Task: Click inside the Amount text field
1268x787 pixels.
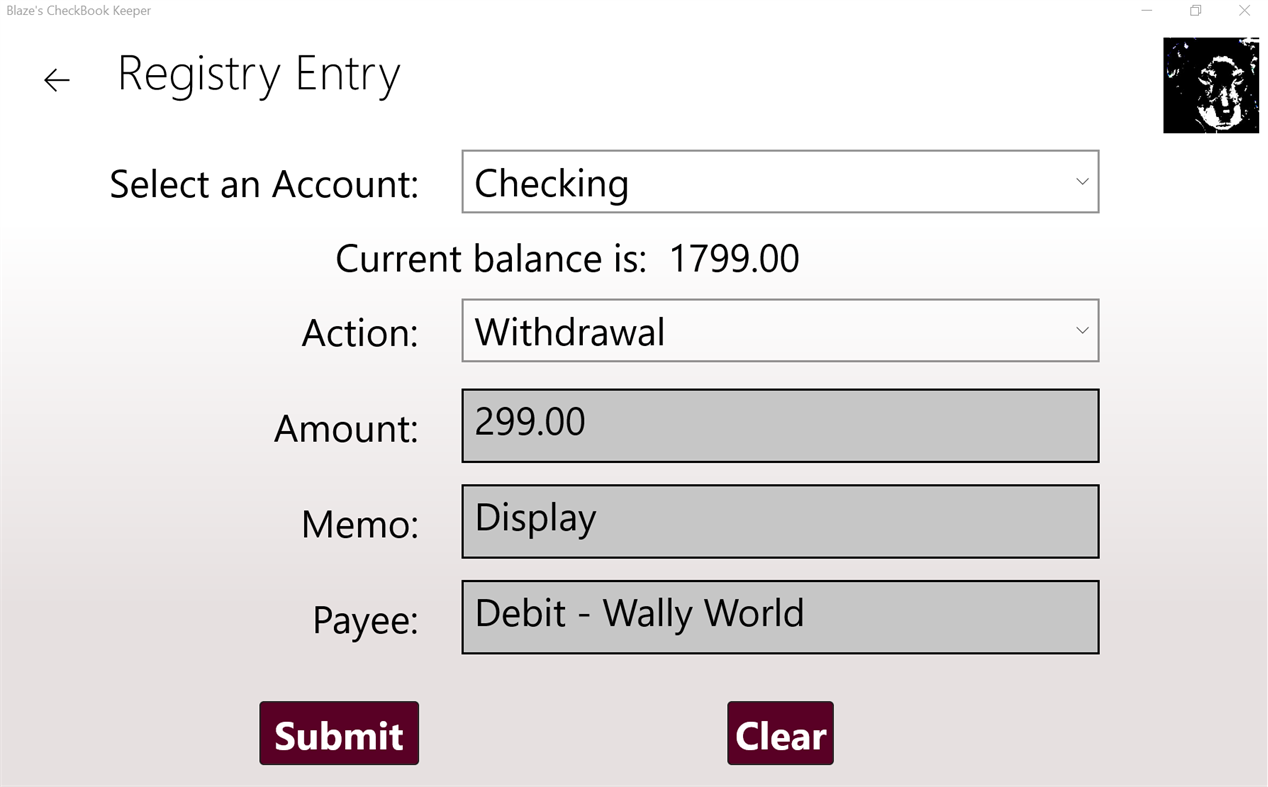Action: [x=780, y=425]
